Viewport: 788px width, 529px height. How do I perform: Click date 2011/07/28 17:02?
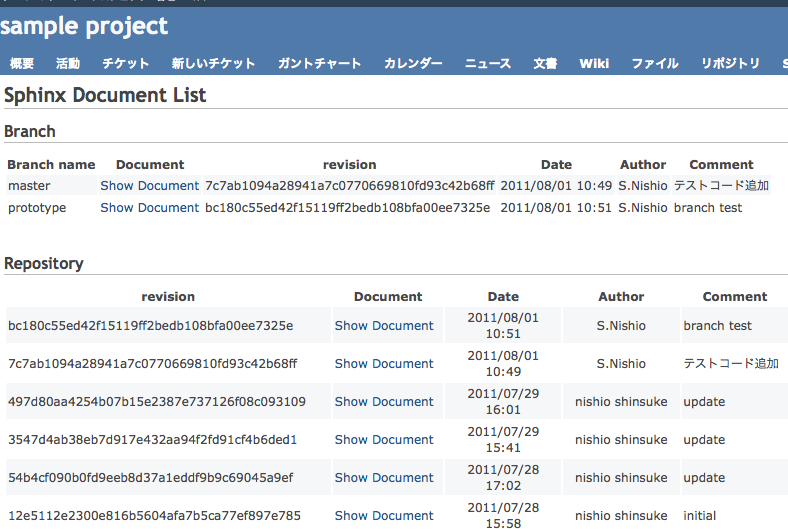coord(503,478)
